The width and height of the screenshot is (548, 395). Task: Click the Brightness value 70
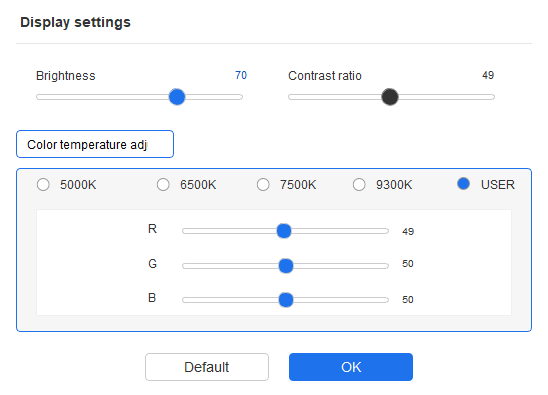tap(241, 75)
